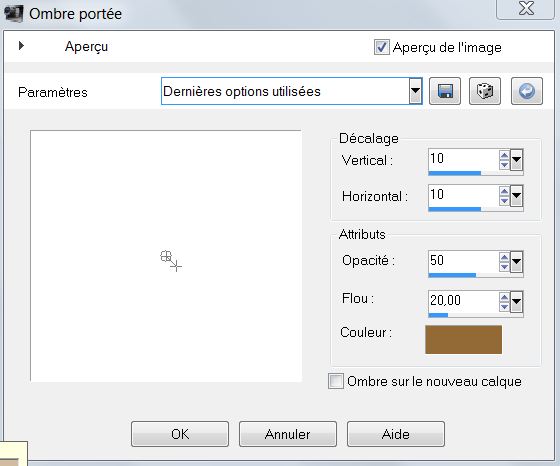Click the Aide button

tap(396, 434)
